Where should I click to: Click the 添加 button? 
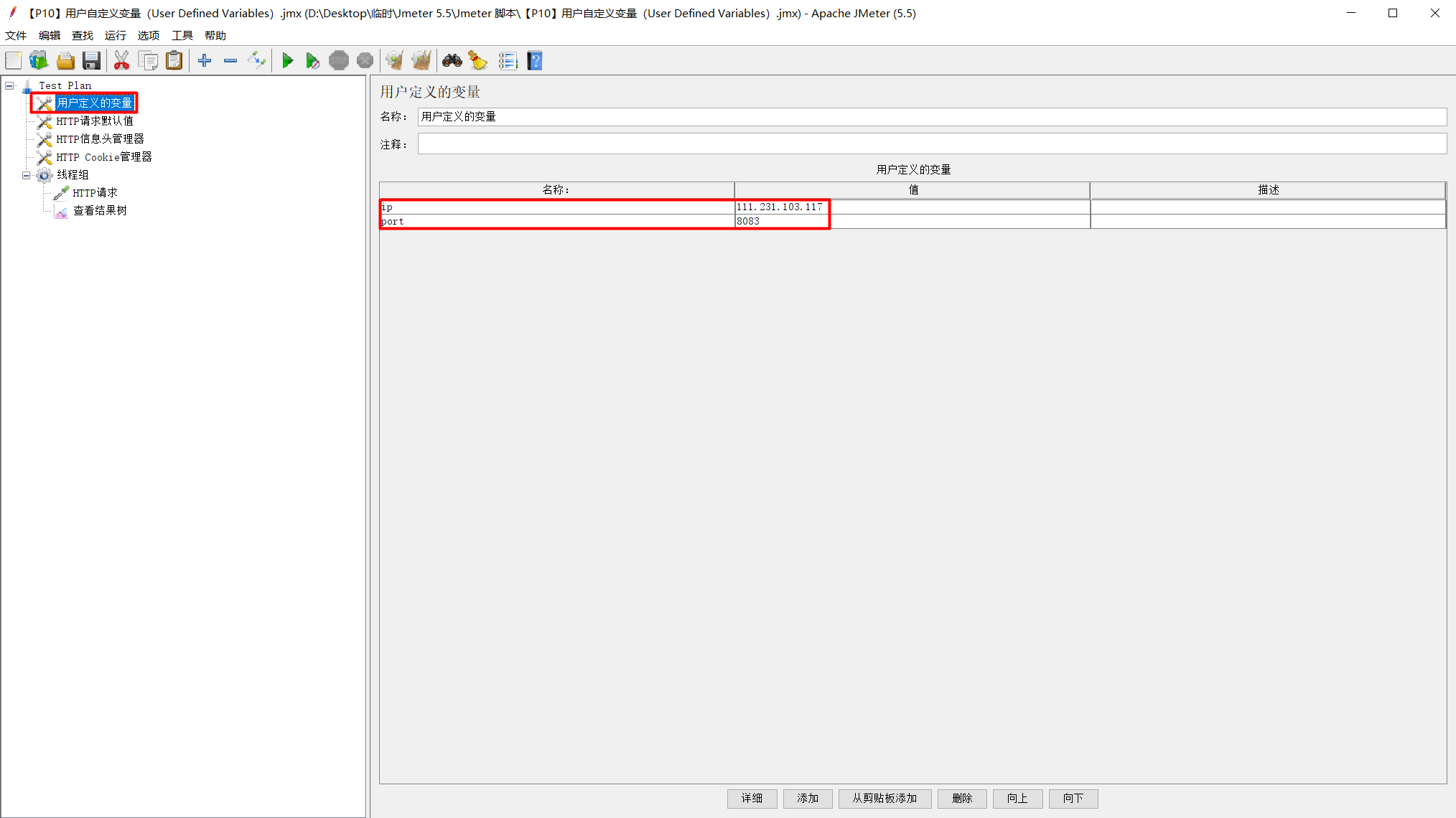pos(808,799)
